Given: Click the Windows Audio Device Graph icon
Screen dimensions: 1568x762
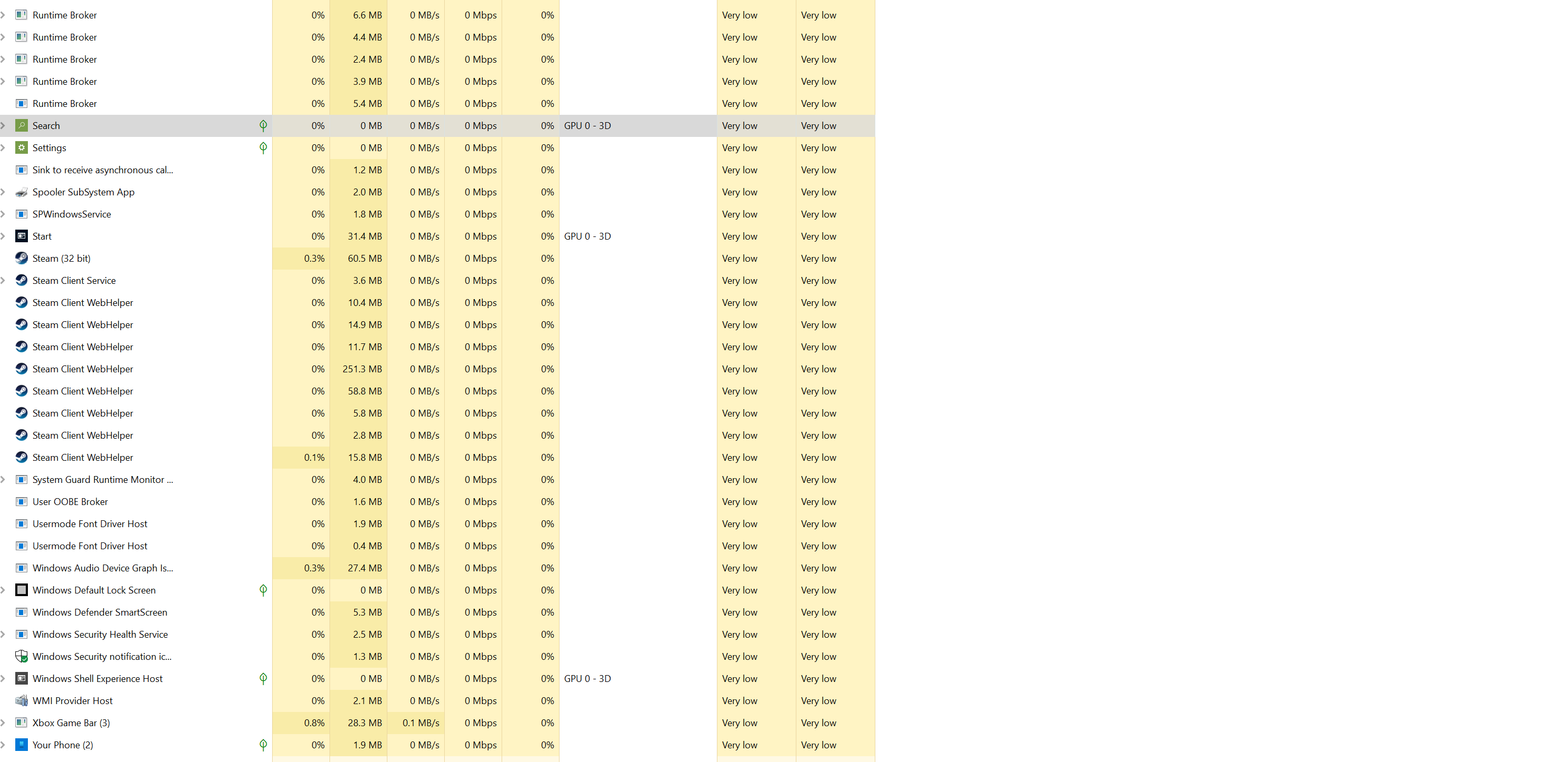Looking at the screenshot, I should click(x=21, y=568).
